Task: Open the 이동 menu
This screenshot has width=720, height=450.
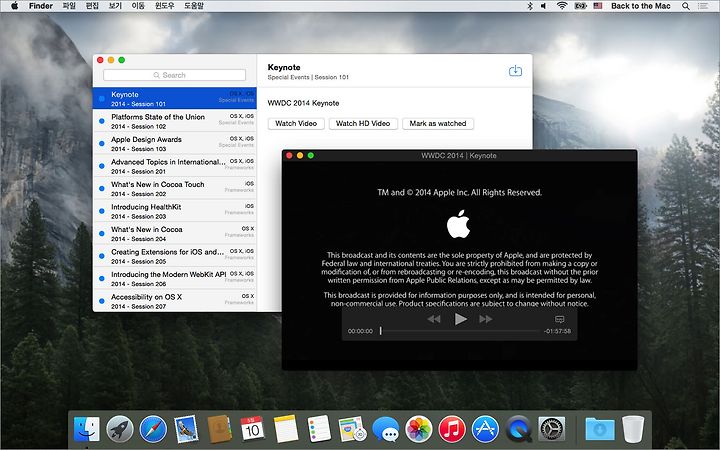Action: (x=138, y=6)
